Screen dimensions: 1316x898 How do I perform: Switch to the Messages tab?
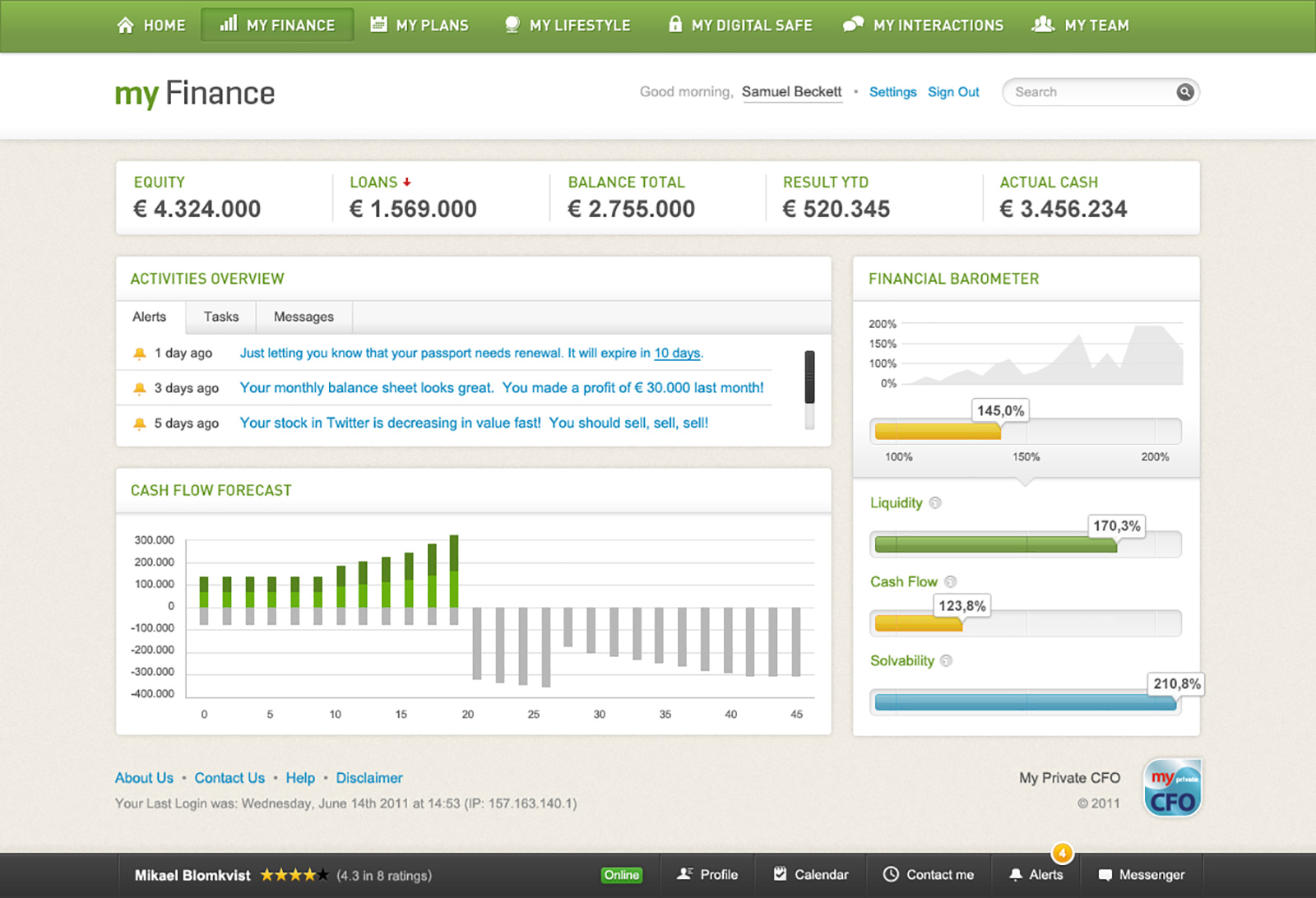pos(304,317)
